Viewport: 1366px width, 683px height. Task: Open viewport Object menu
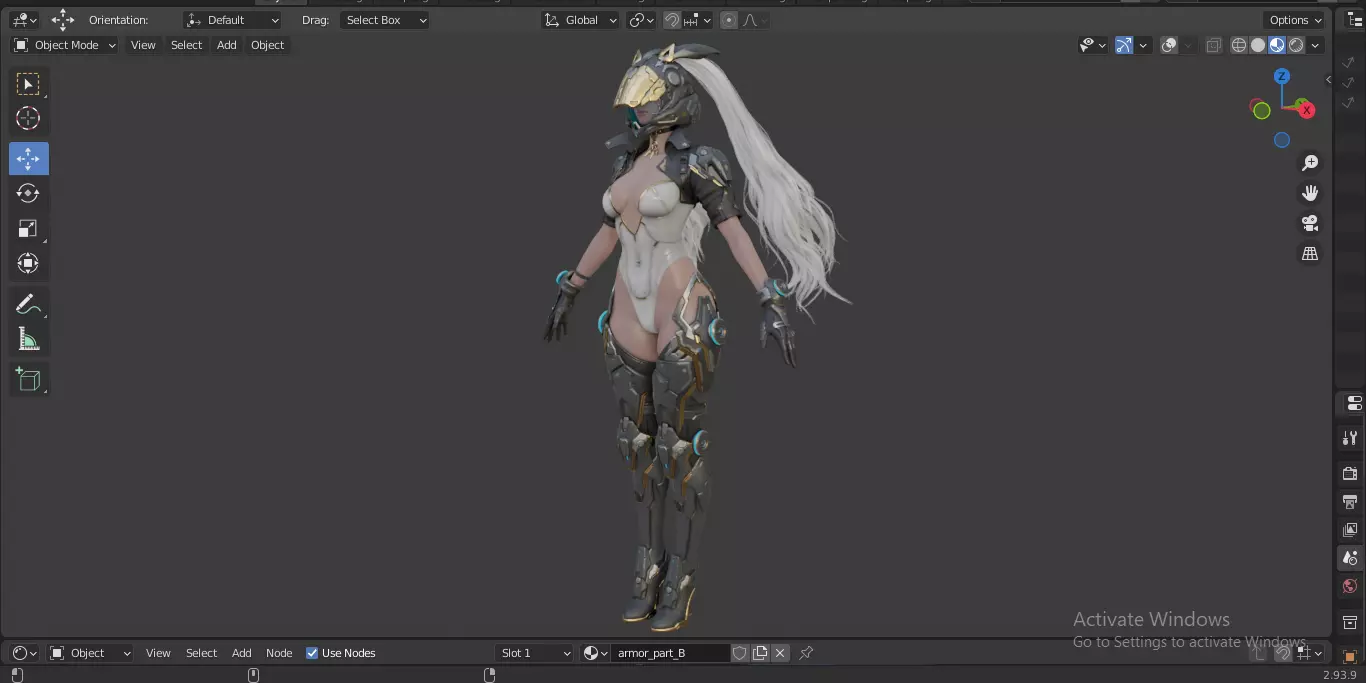point(267,45)
